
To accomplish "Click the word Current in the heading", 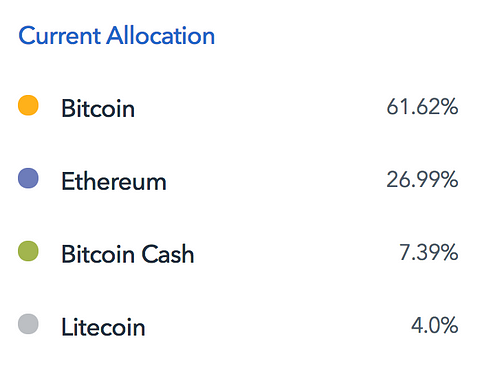I will click(x=60, y=35).
